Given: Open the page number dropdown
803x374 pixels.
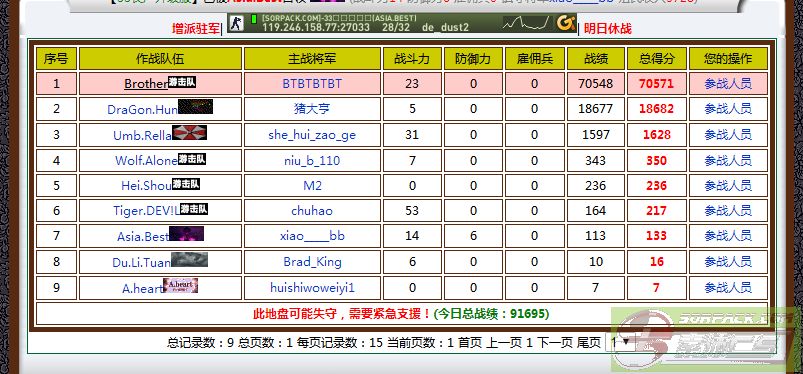Looking at the screenshot, I should click(619, 342).
